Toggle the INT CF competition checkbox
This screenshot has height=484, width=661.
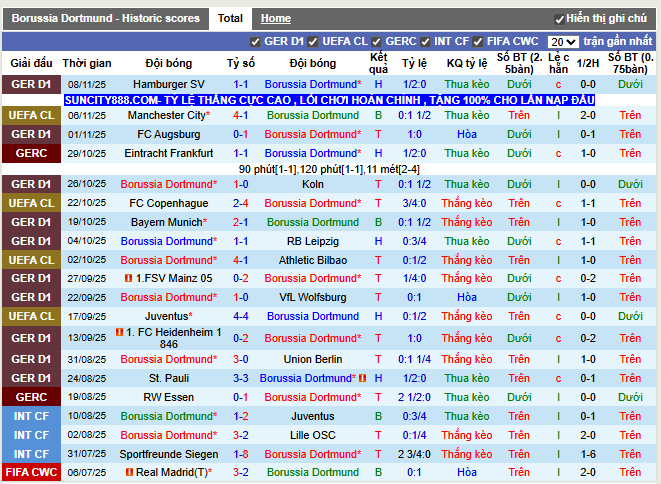click(425, 42)
